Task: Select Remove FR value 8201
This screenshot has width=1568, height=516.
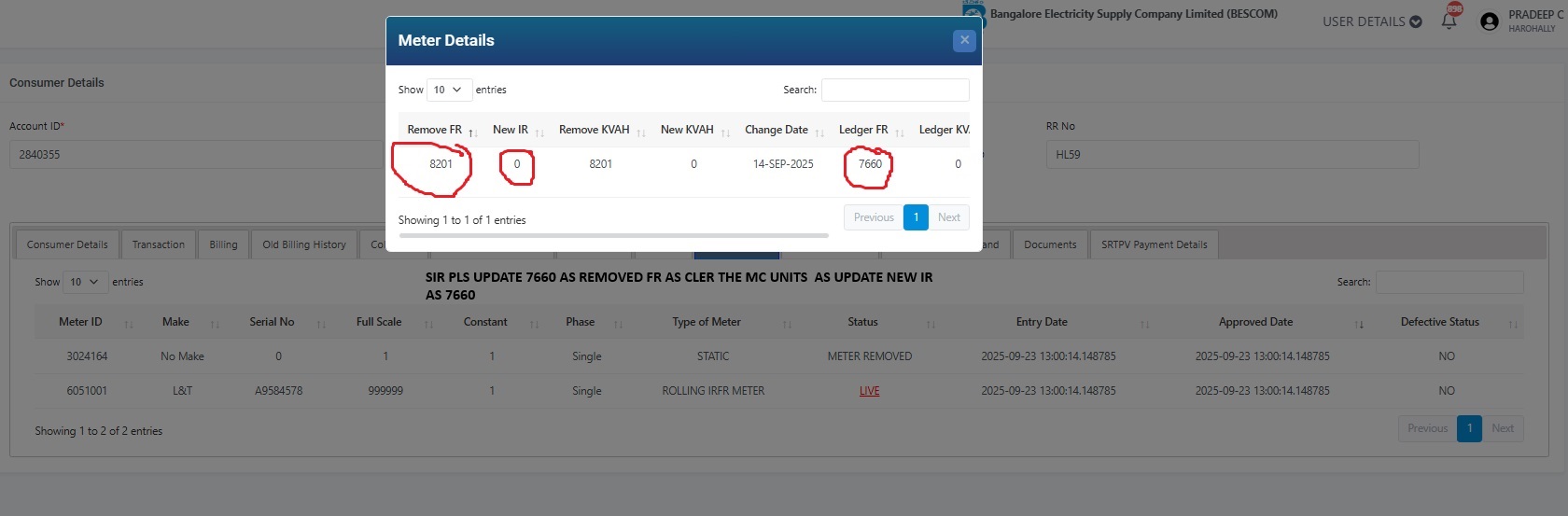Action: [x=441, y=163]
